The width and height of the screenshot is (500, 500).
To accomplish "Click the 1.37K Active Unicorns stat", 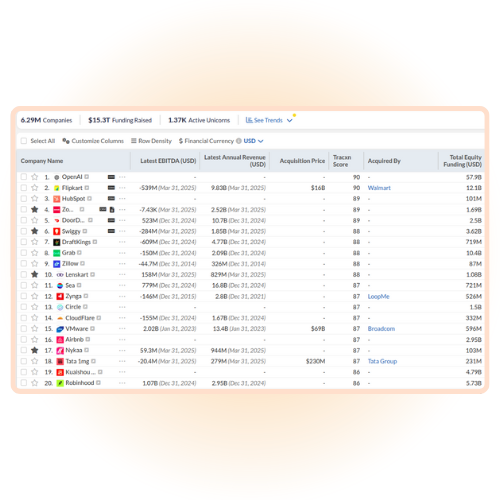I will point(199,120).
